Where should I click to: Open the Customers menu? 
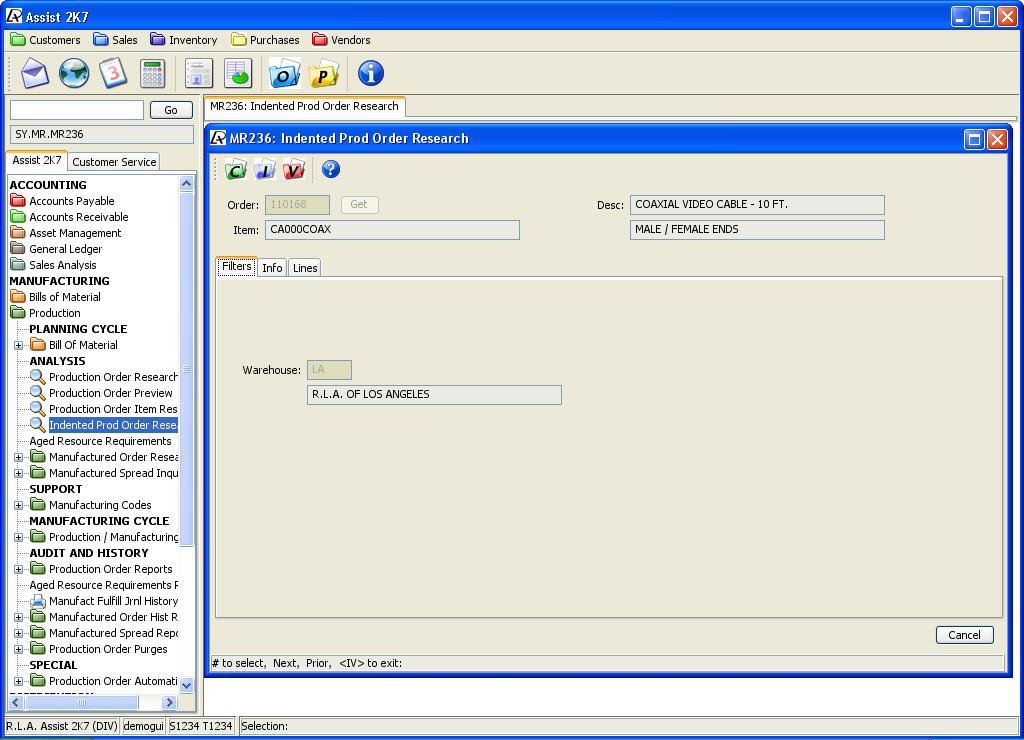46,40
